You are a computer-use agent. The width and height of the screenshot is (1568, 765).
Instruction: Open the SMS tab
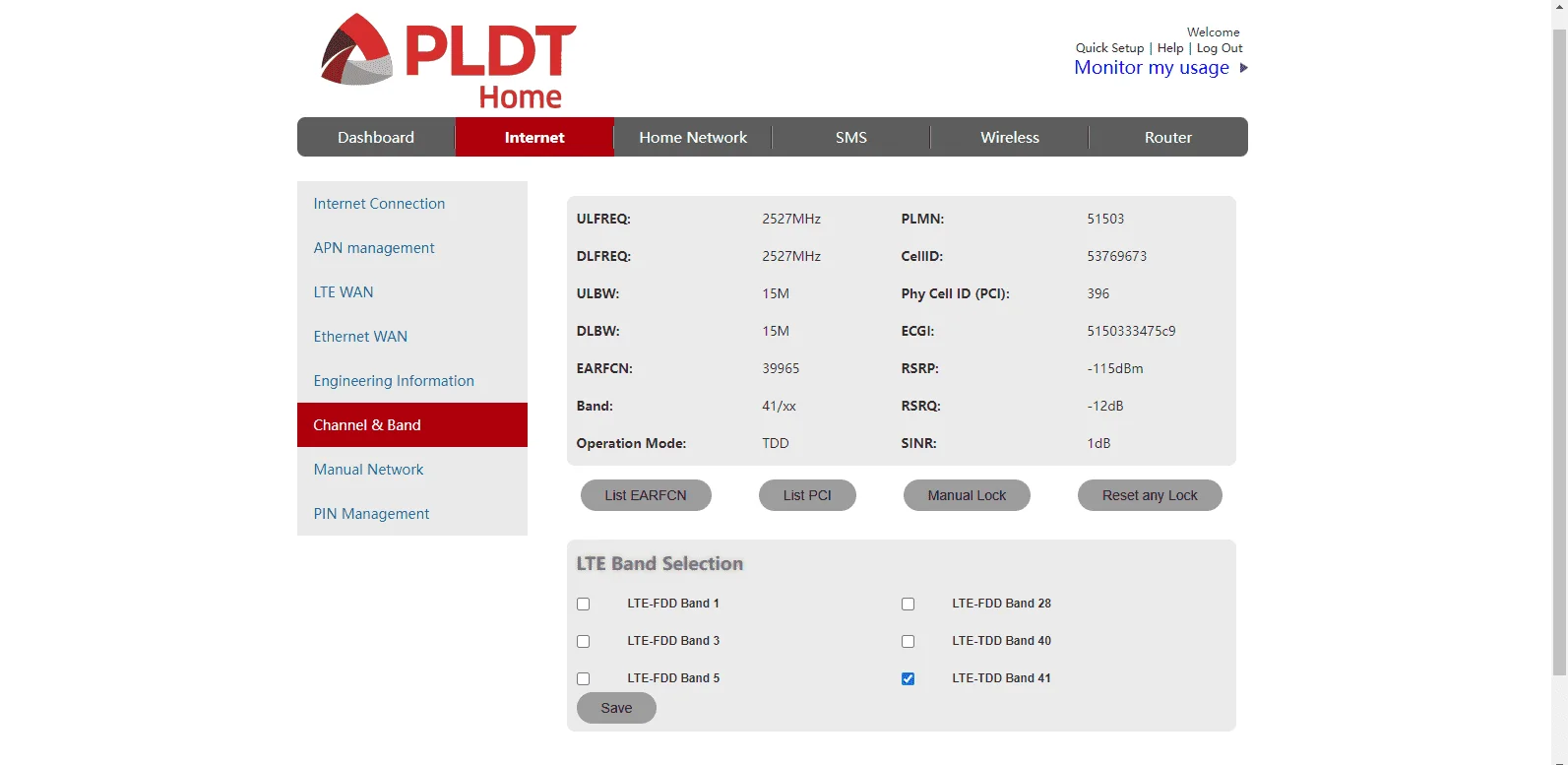click(x=851, y=137)
